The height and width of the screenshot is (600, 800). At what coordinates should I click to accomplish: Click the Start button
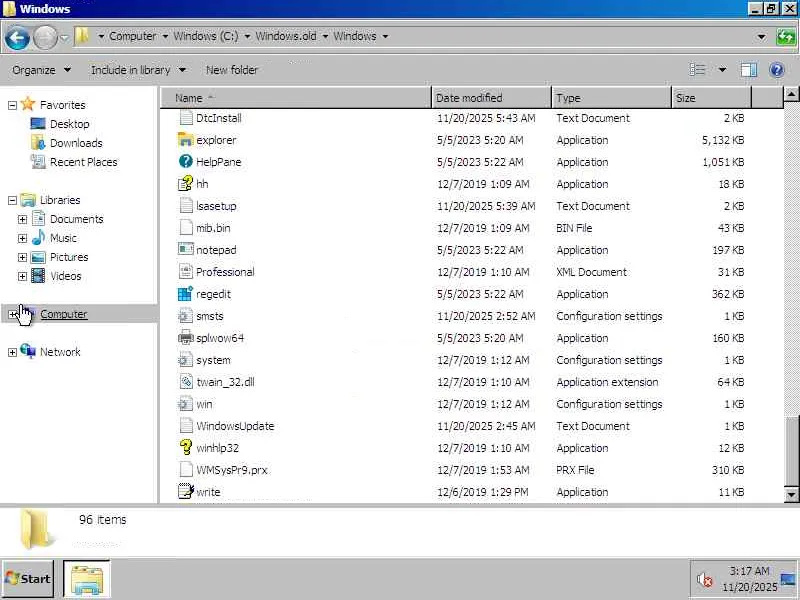coord(28,579)
